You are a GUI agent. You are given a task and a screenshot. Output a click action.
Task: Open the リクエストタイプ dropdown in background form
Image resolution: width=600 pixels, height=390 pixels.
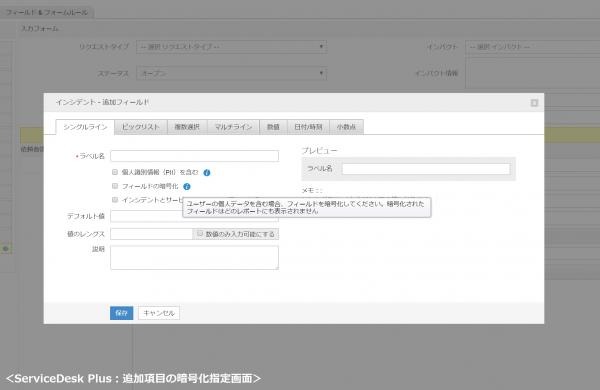point(231,47)
